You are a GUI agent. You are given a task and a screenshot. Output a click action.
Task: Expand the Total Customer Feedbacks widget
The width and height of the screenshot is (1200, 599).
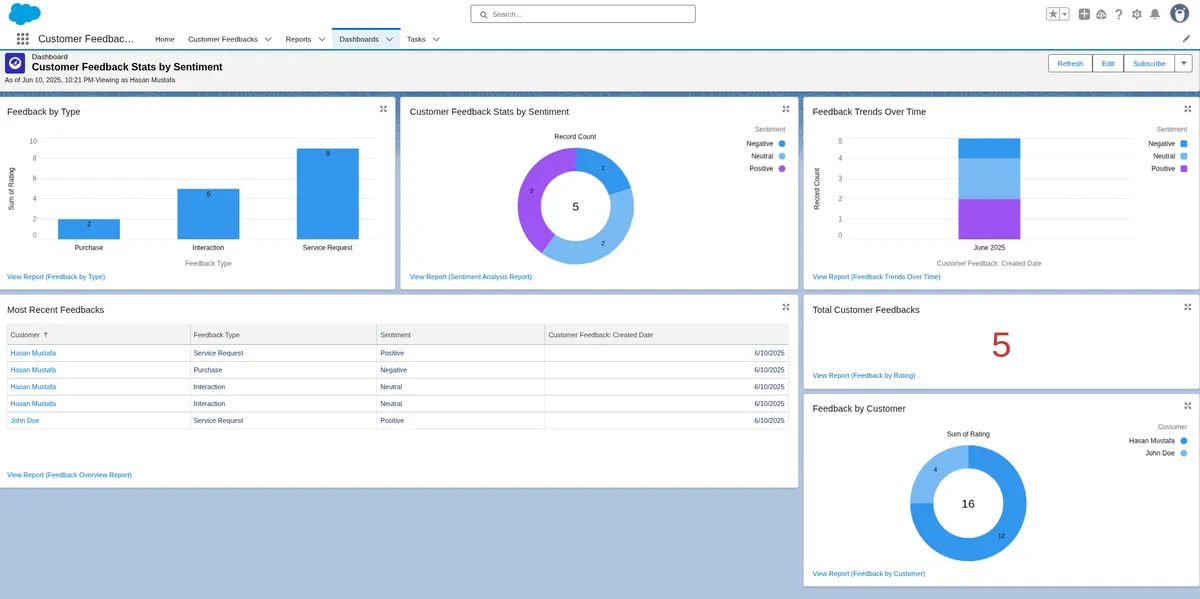pos(1188,307)
